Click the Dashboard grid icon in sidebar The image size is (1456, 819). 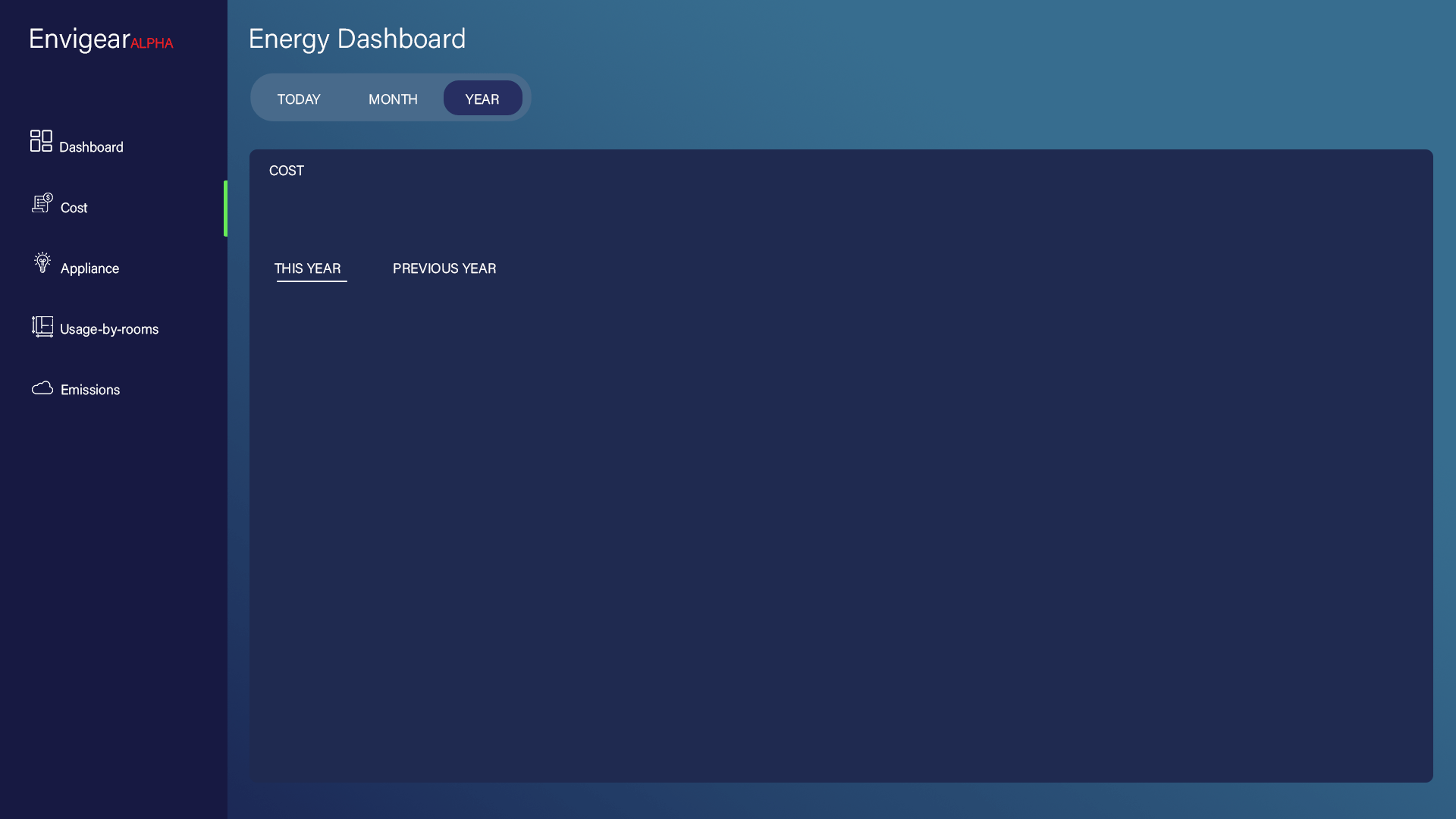click(x=41, y=141)
